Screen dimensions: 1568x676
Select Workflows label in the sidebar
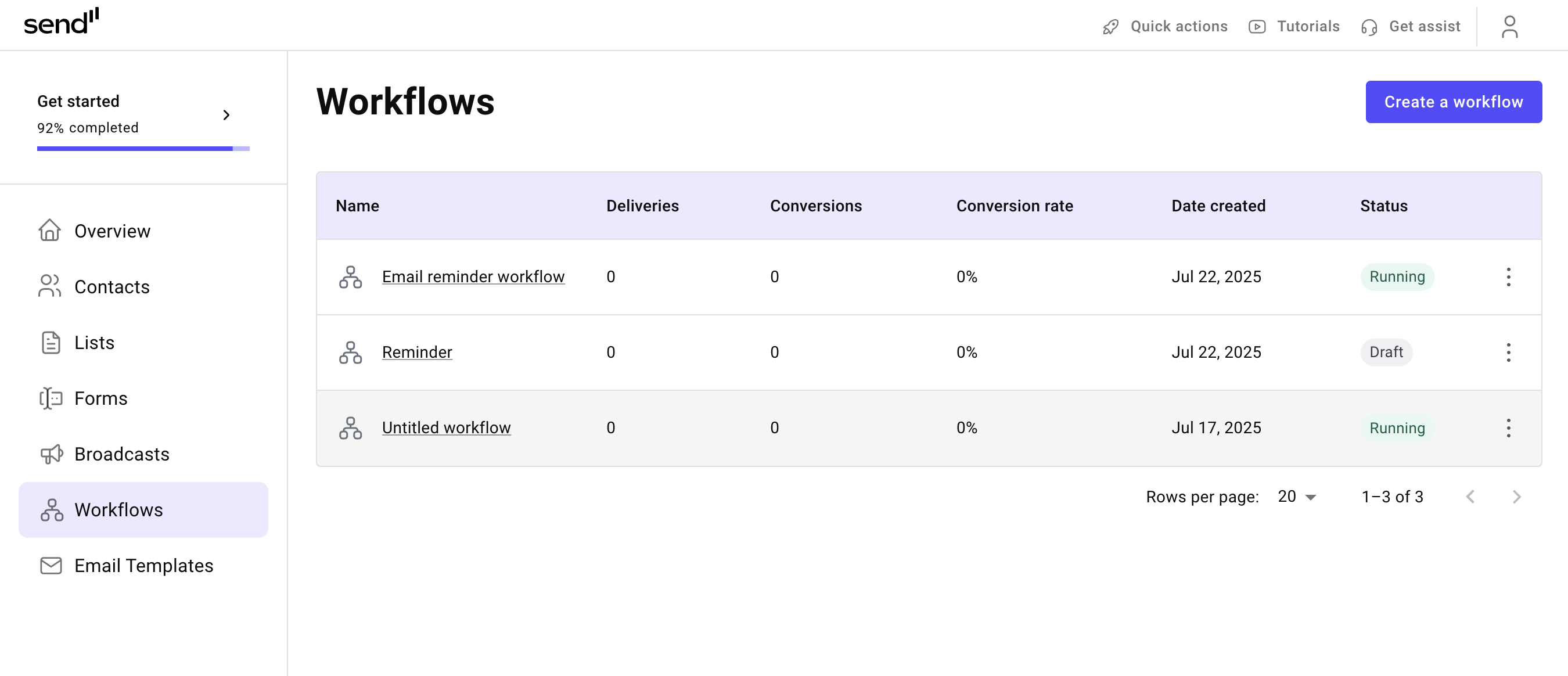(x=118, y=510)
